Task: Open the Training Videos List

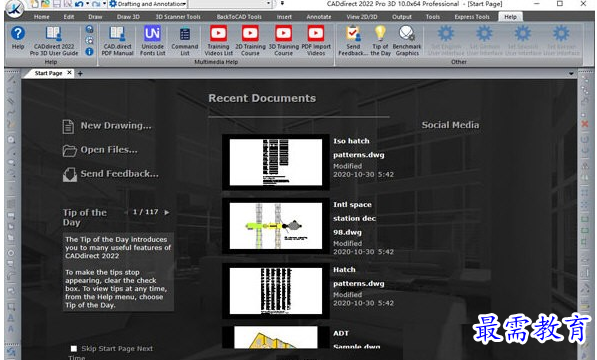Action: 219,41
